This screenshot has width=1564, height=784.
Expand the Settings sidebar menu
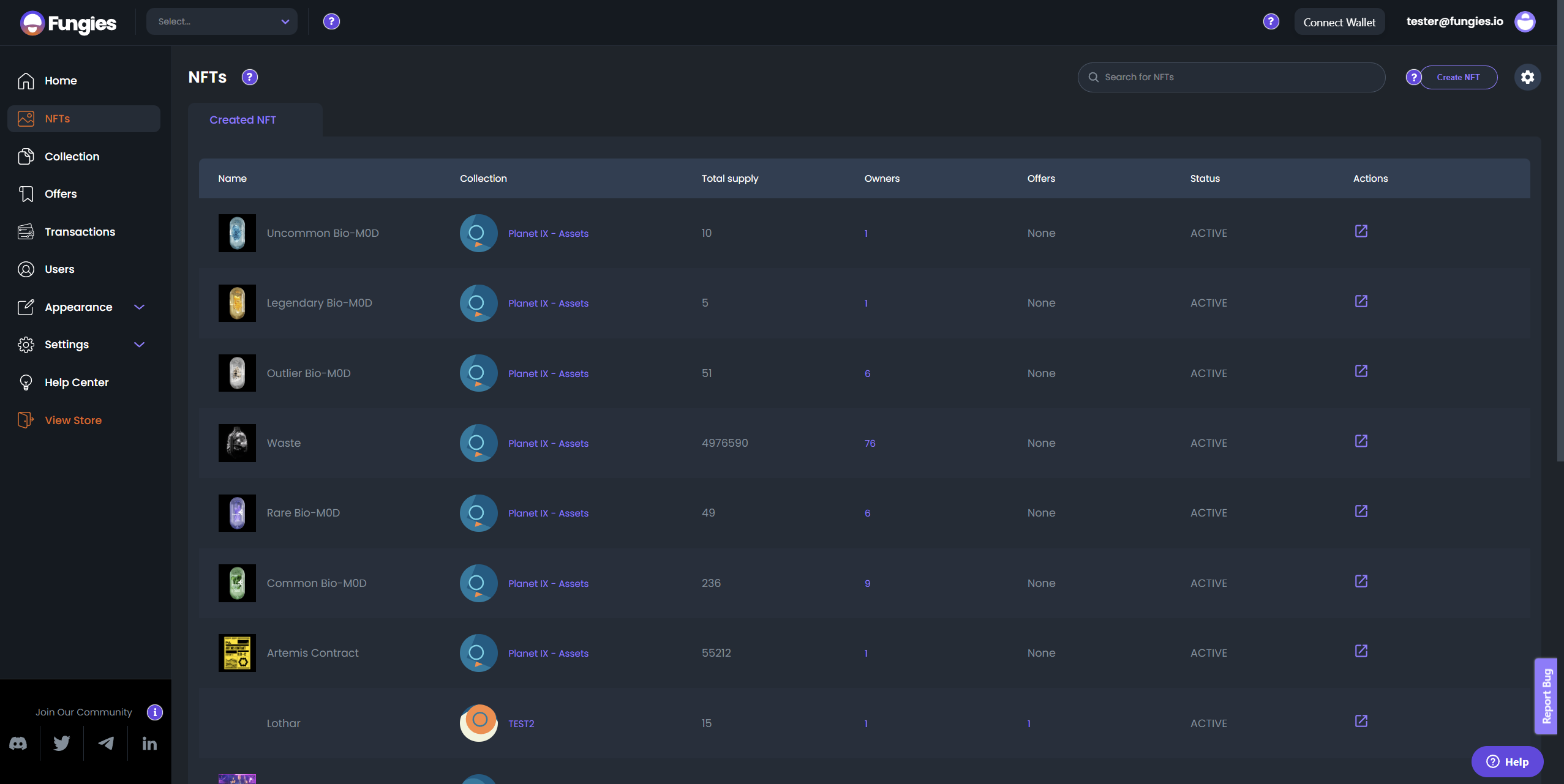139,345
